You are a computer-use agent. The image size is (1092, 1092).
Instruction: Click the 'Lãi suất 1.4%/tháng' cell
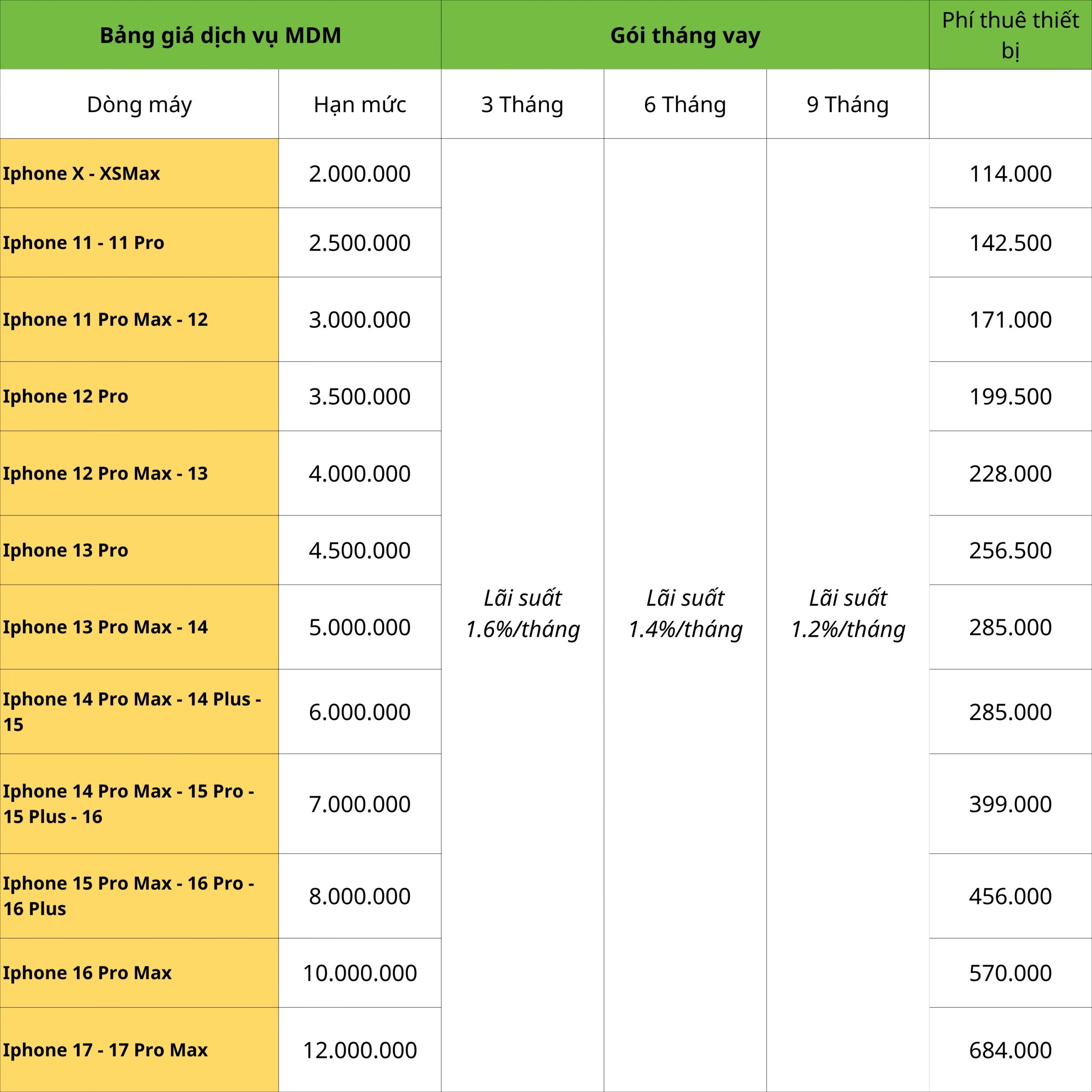(x=685, y=613)
